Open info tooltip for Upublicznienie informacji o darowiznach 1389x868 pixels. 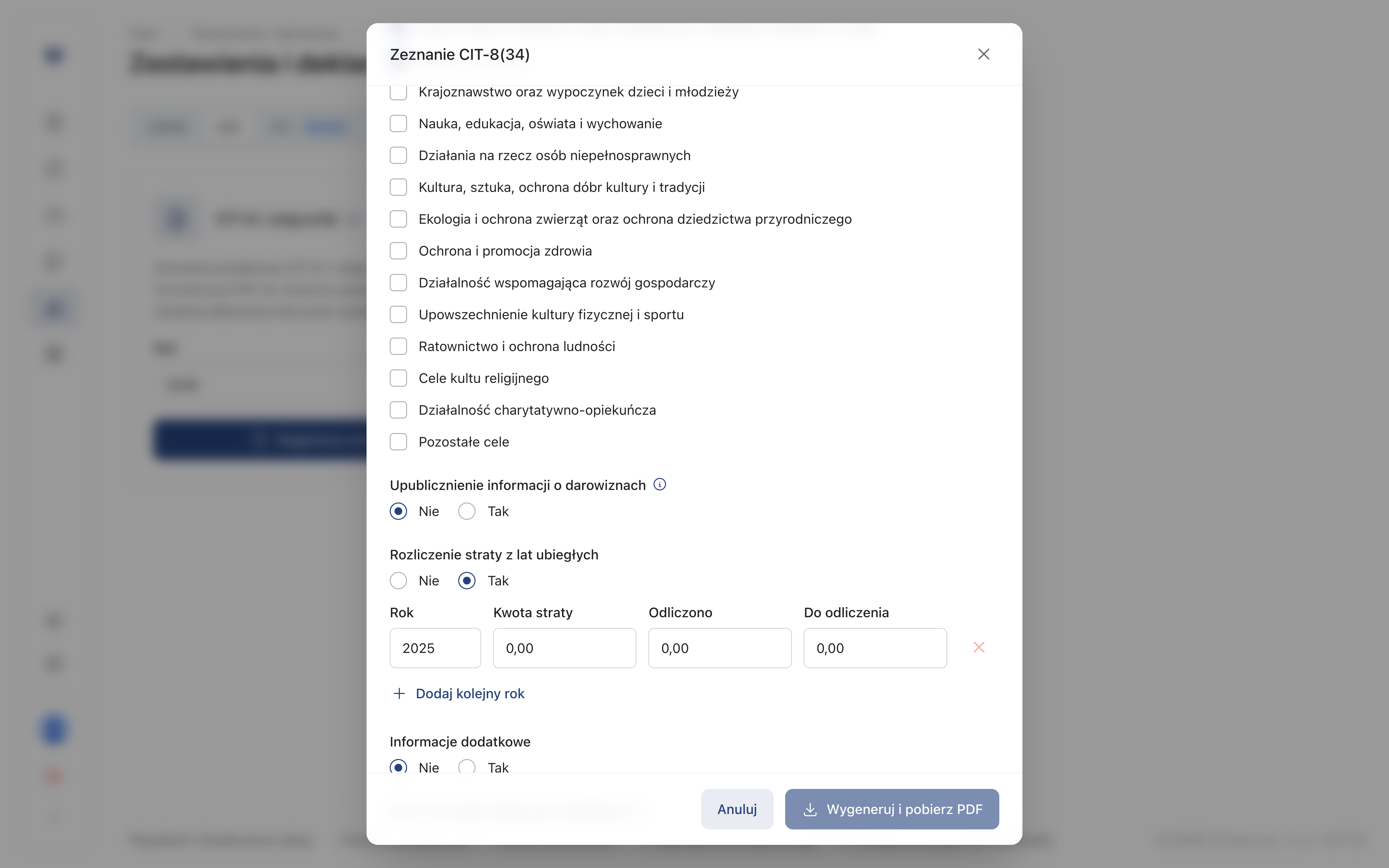pos(660,484)
